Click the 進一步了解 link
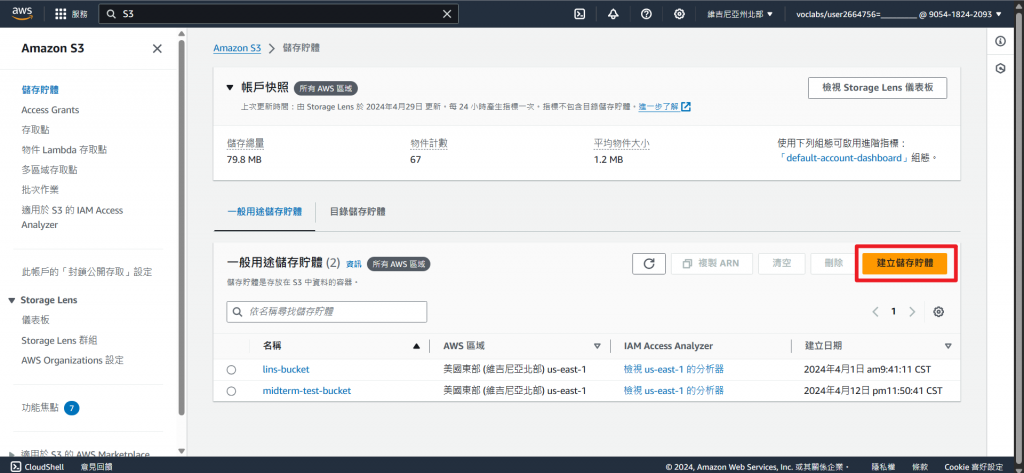Screen dimensions: 1024x473 658,106
